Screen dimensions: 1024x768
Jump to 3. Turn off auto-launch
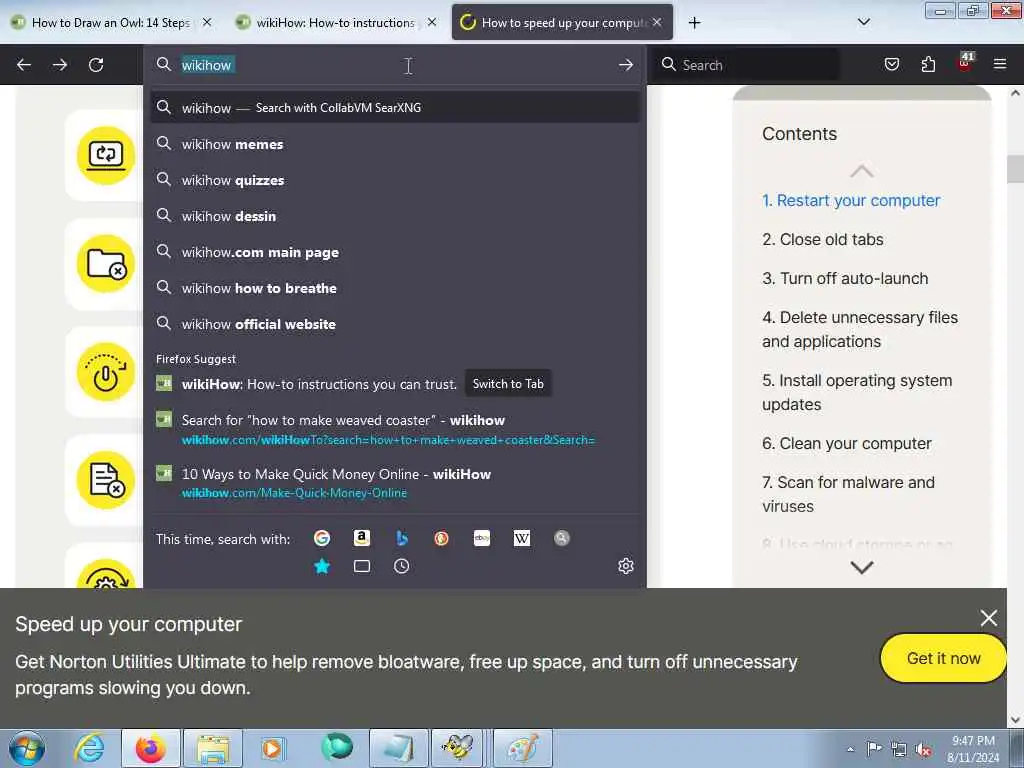click(844, 278)
